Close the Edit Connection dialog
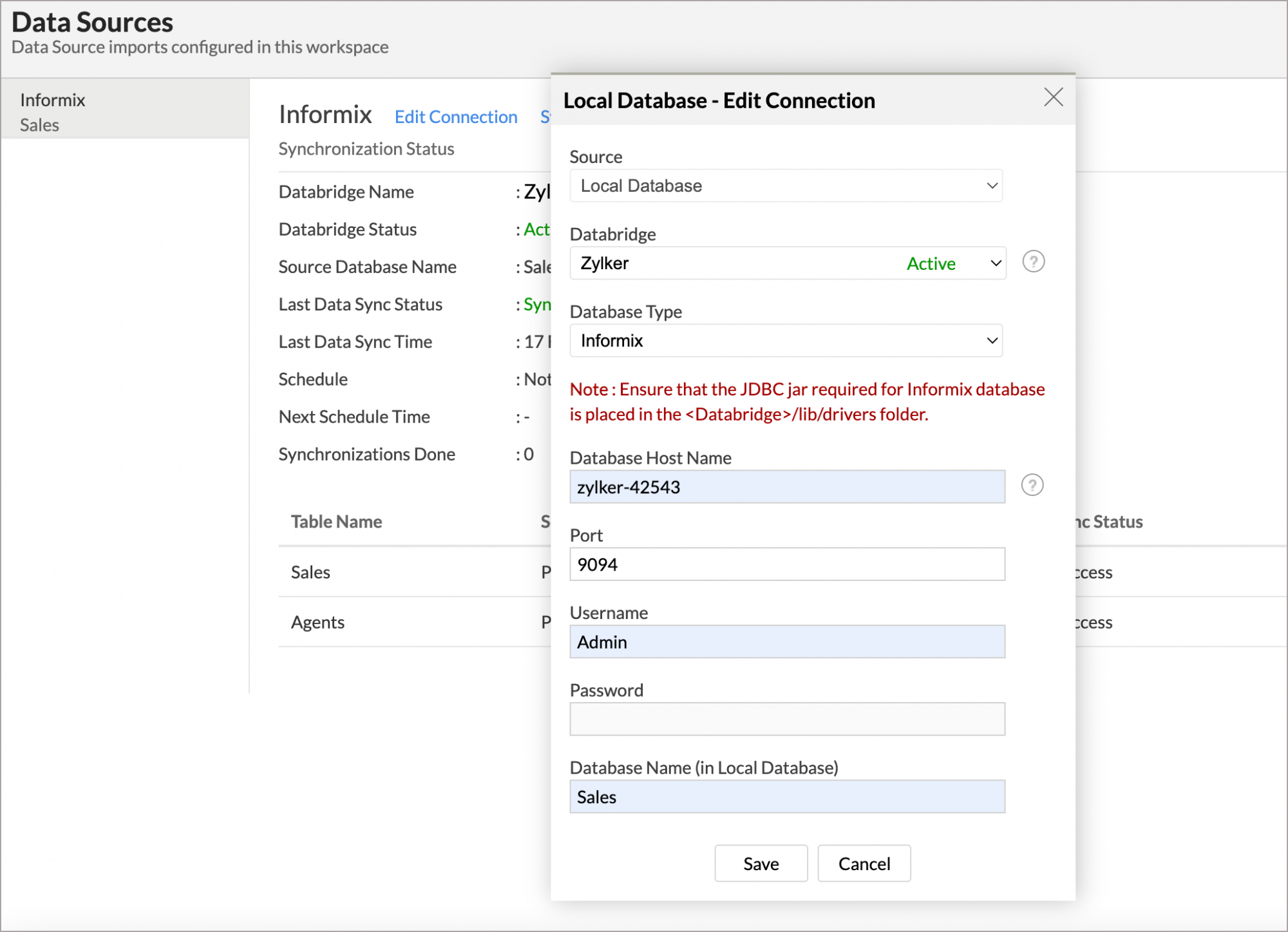Screen dimensions: 1288x932 coord(1053,97)
